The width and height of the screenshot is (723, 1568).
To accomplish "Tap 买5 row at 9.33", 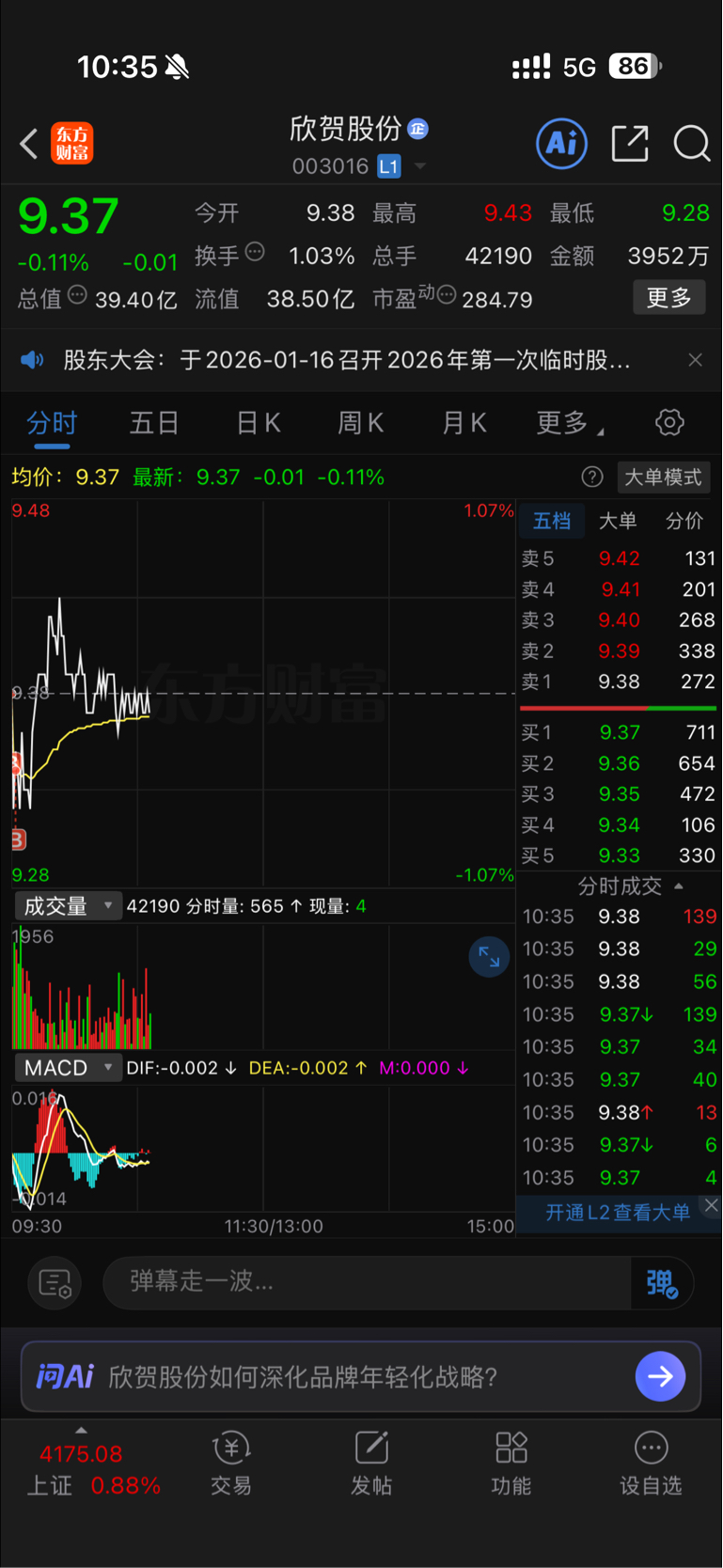I will [619, 855].
